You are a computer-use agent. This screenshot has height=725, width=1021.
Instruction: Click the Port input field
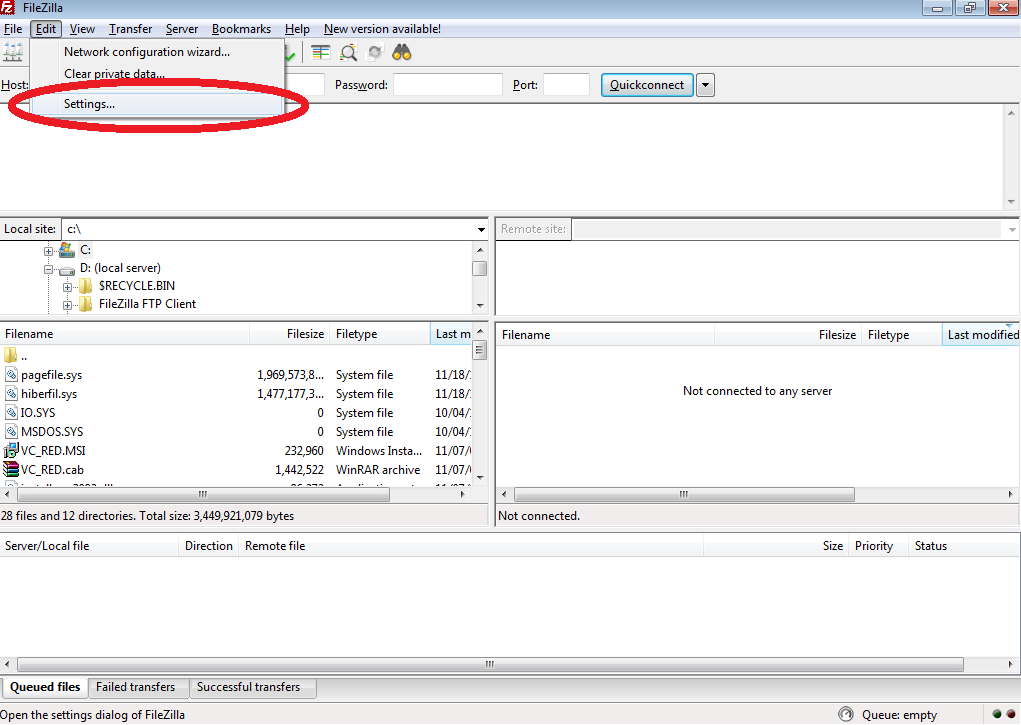pyautogui.click(x=566, y=85)
